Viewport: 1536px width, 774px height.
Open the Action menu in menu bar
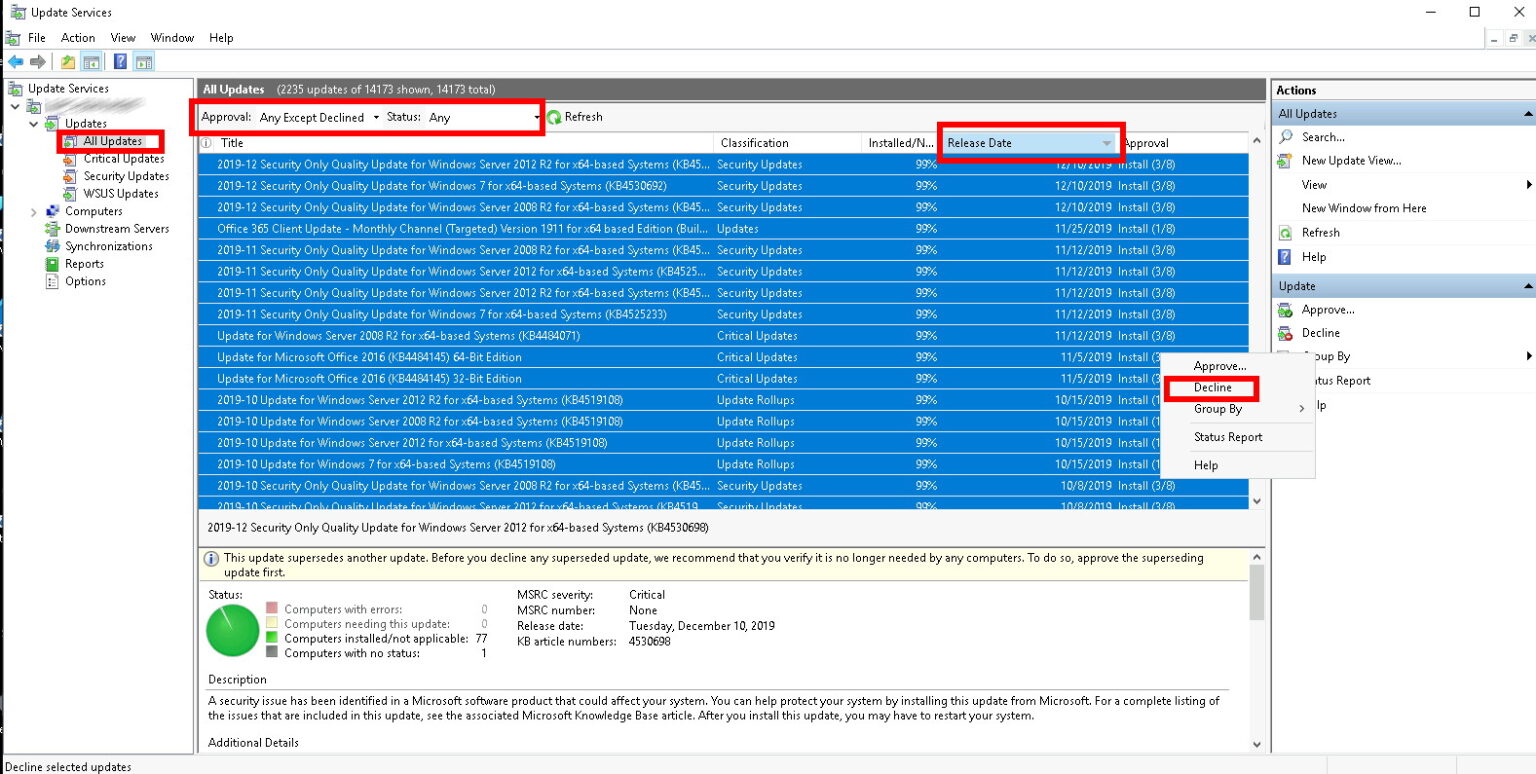[x=78, y=38]
